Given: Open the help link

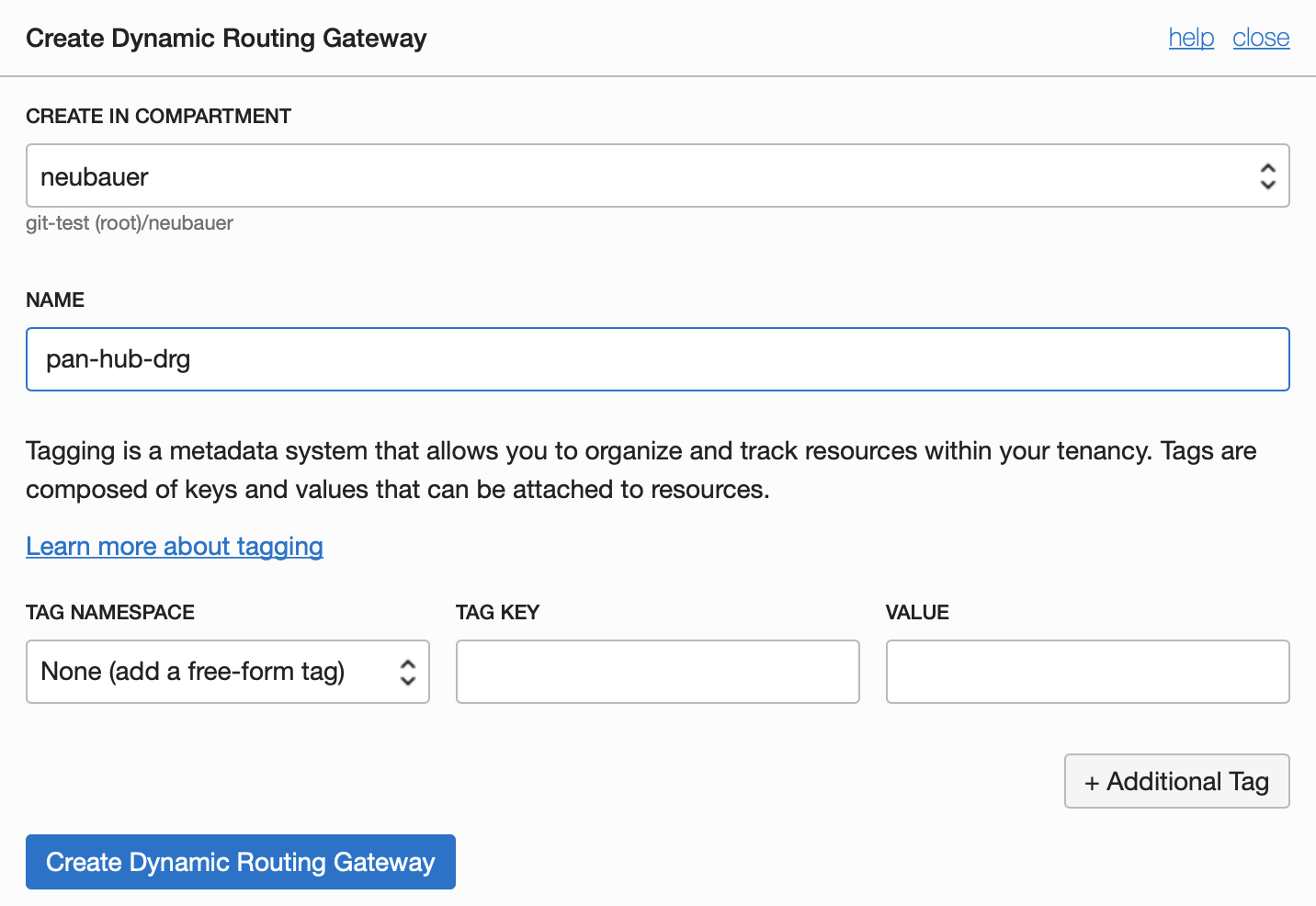Looking at the screenshot, I should (1191, 38).
